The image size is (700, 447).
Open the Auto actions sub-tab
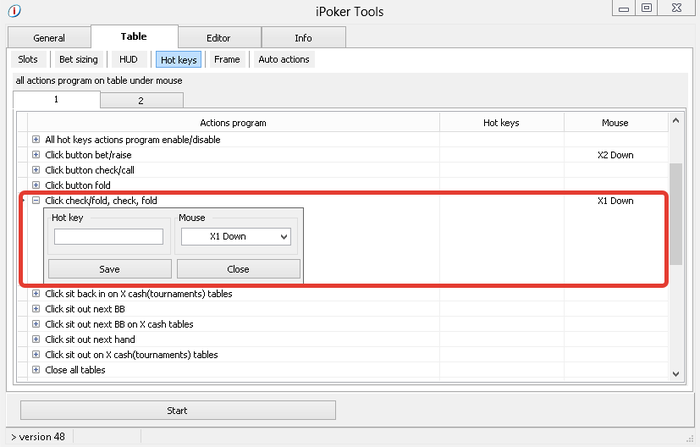[284, 59]
